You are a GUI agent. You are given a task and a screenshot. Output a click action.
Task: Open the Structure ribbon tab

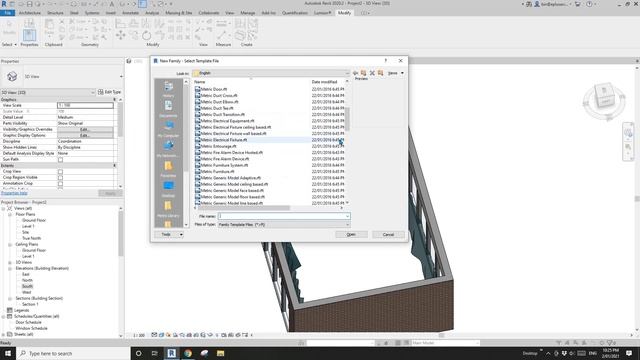click(55, 13)
